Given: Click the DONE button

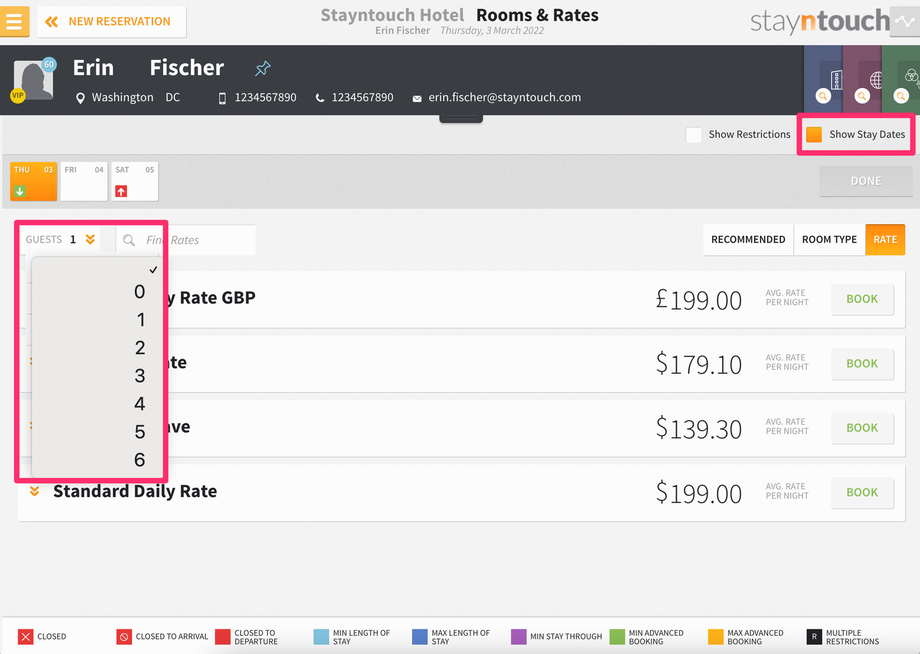Looking at the screenshot, I should pos(865,181).
